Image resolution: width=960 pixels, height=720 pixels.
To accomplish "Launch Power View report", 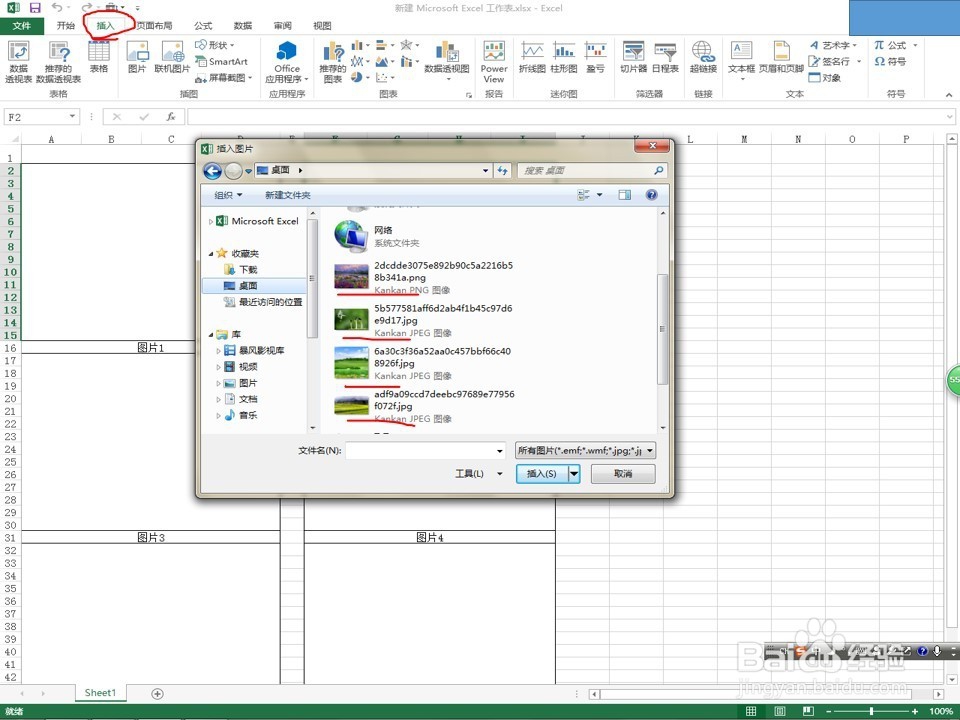I will pos(493,61).
